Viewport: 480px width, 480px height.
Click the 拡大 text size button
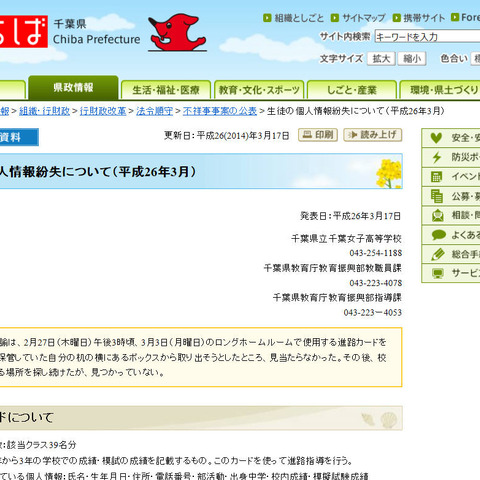(x=381, y=59)
